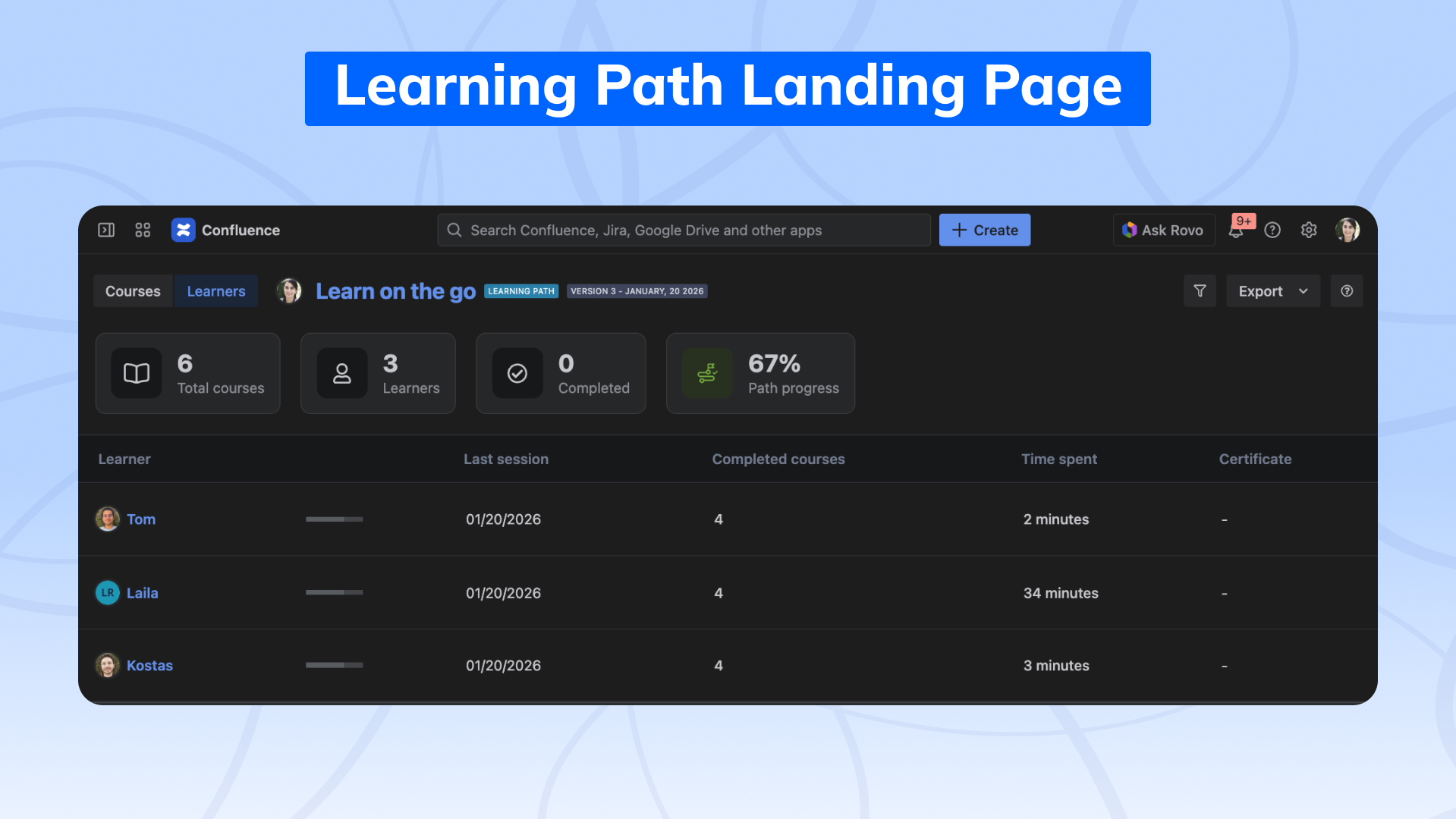Sort by Completed courses column header
Screen dimensions: 1456x819
click(x=778, y=459)
